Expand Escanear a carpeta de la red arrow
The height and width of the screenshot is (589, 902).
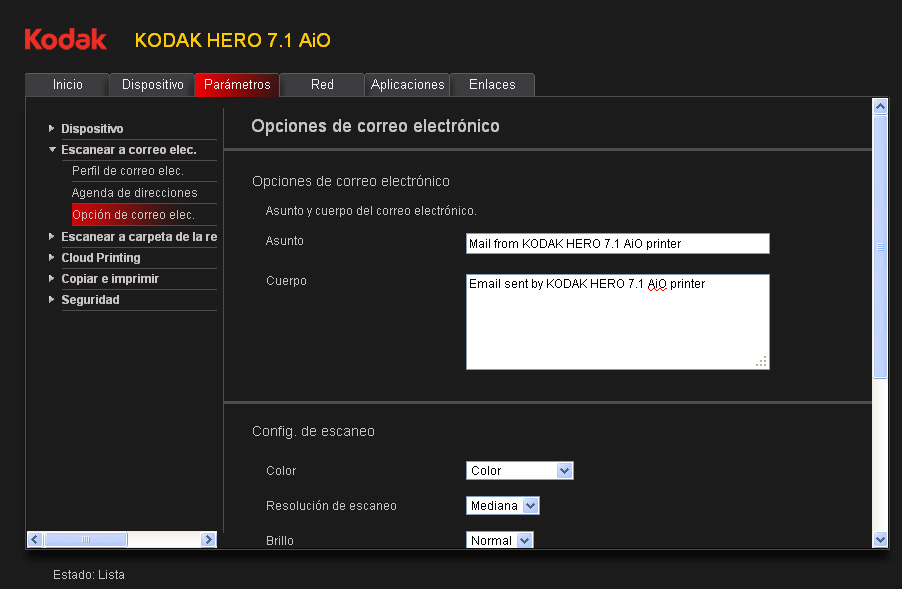[51, 236]
